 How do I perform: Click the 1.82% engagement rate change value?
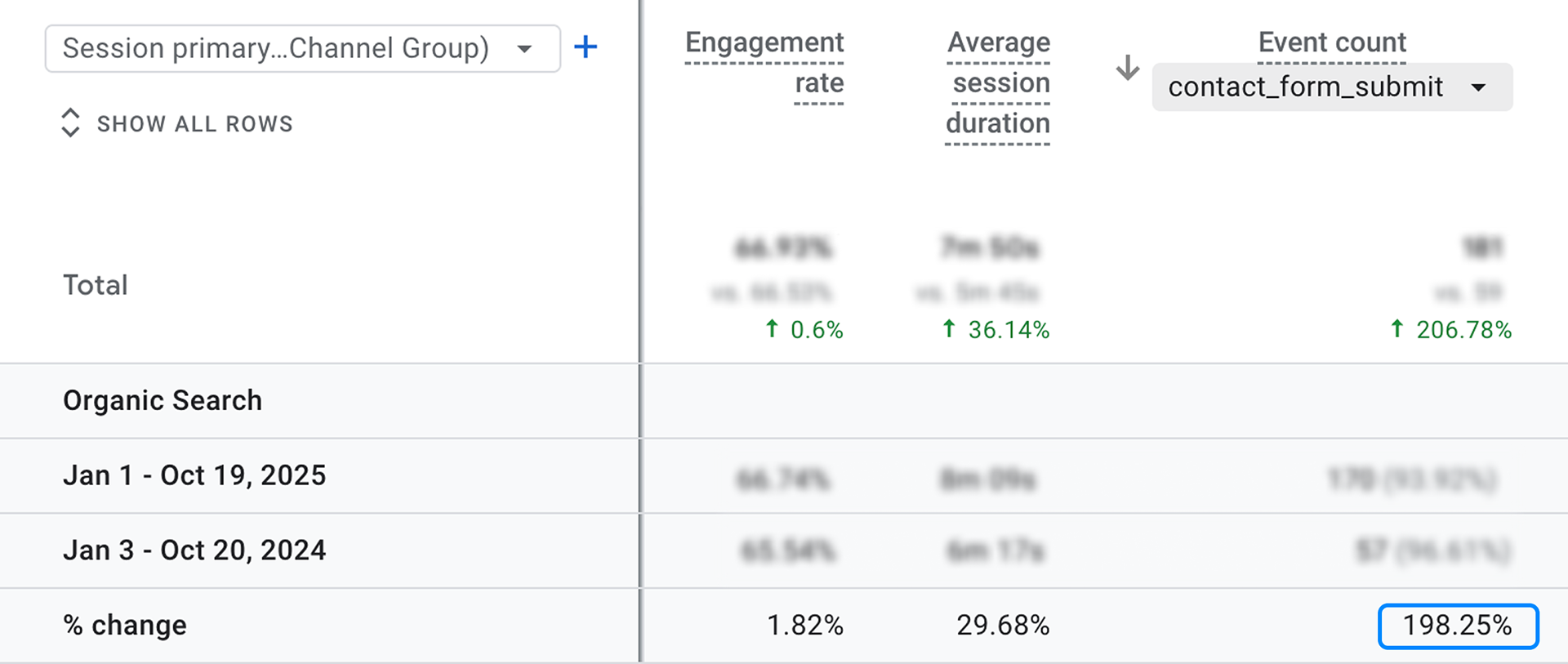tap(805, 626)
